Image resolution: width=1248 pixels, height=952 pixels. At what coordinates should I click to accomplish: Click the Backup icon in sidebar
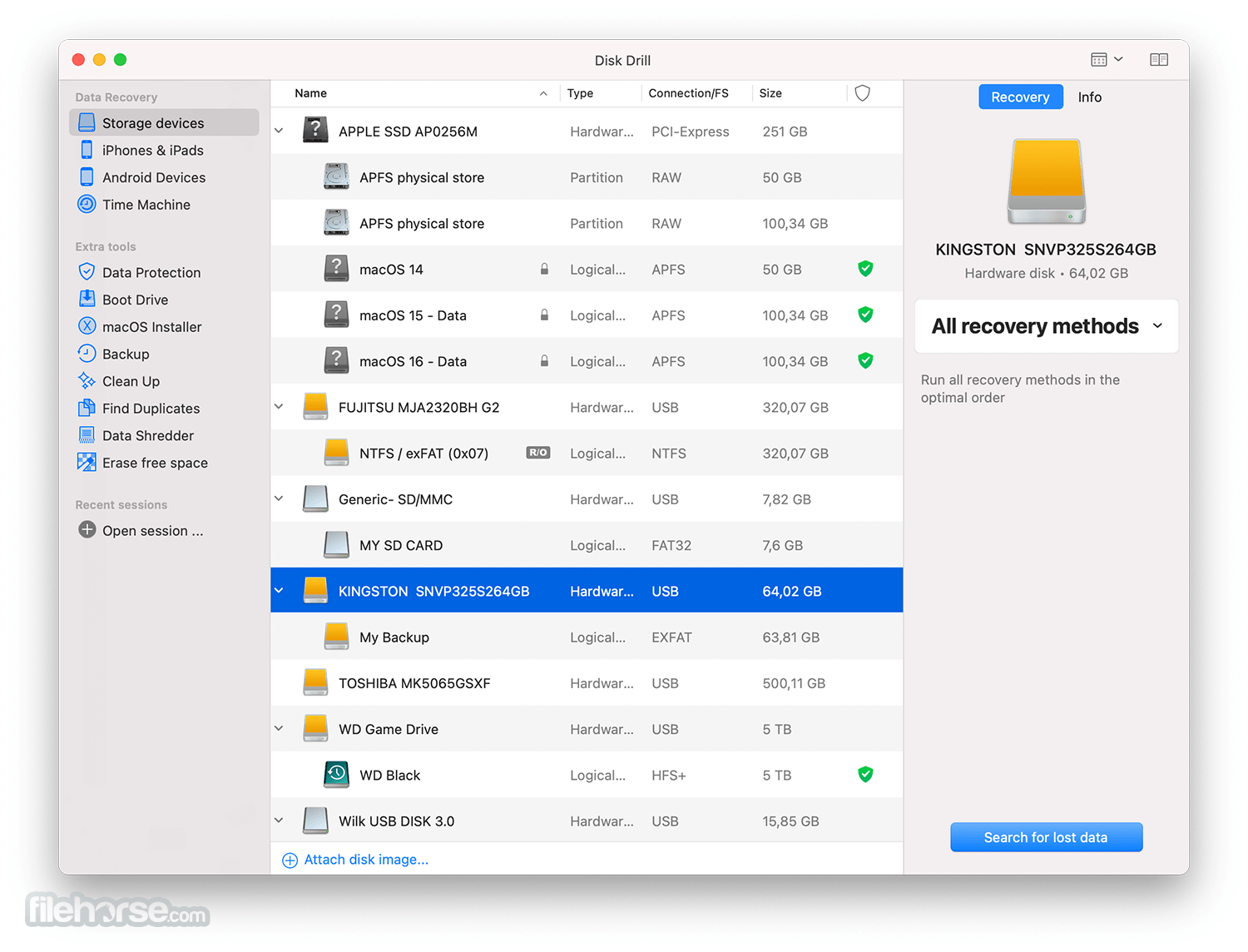click(x=87, y=354)
